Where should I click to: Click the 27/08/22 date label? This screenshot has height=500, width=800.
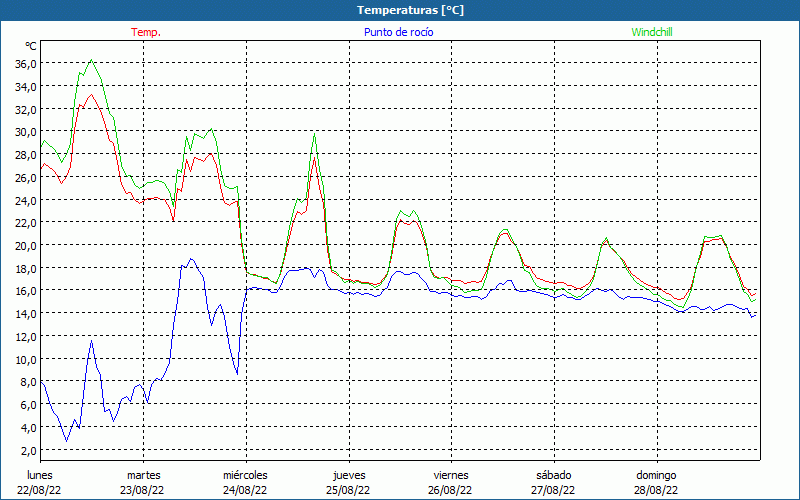[553, 490]
